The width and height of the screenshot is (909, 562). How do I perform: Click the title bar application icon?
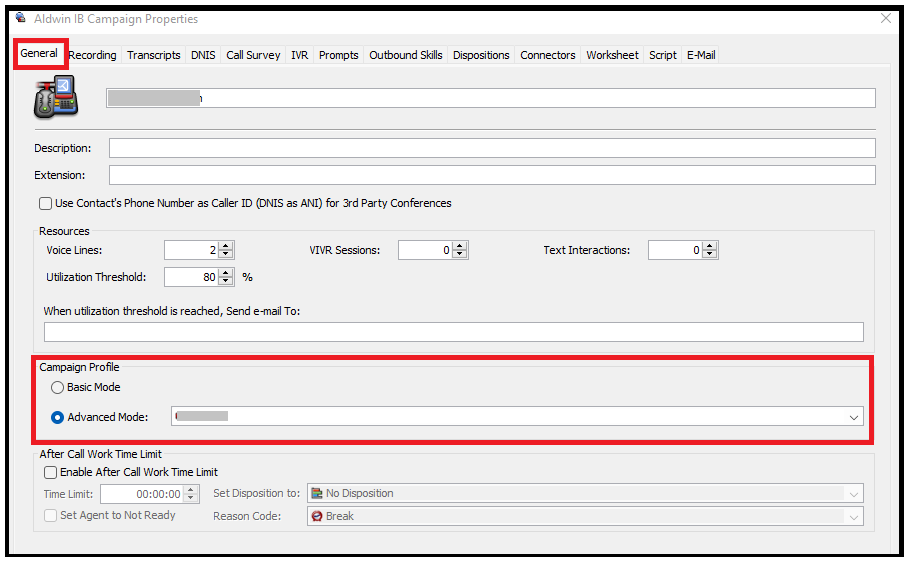20,18
